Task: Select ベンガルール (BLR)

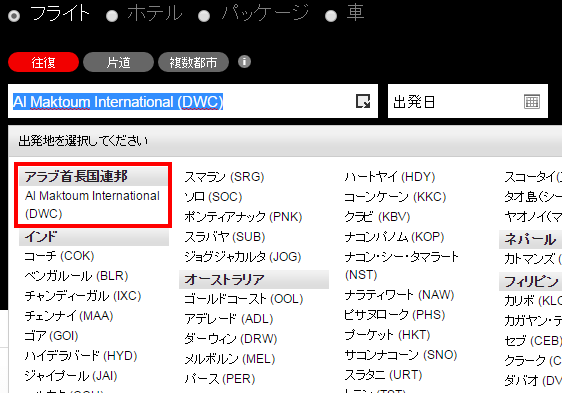Action: click(x=76, y=276)
